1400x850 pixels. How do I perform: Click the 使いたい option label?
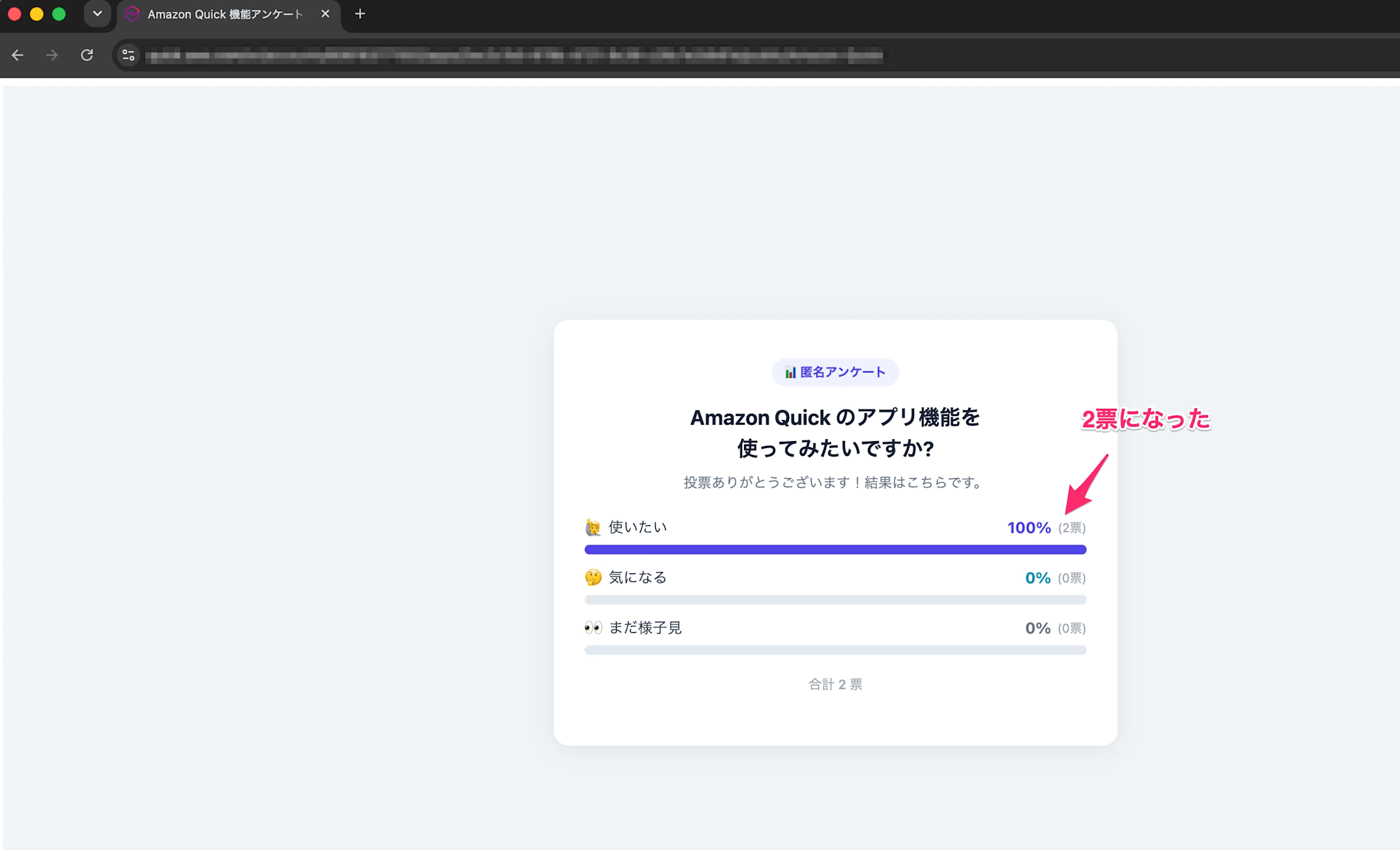[x=638, y=527]
